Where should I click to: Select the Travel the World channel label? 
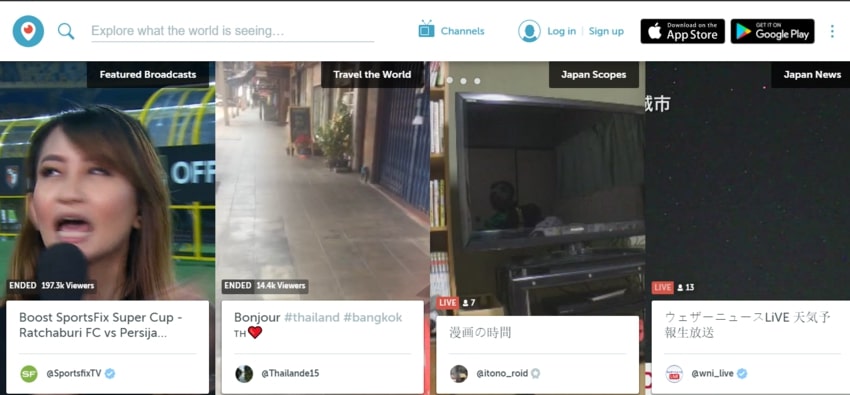pos(372,75)
